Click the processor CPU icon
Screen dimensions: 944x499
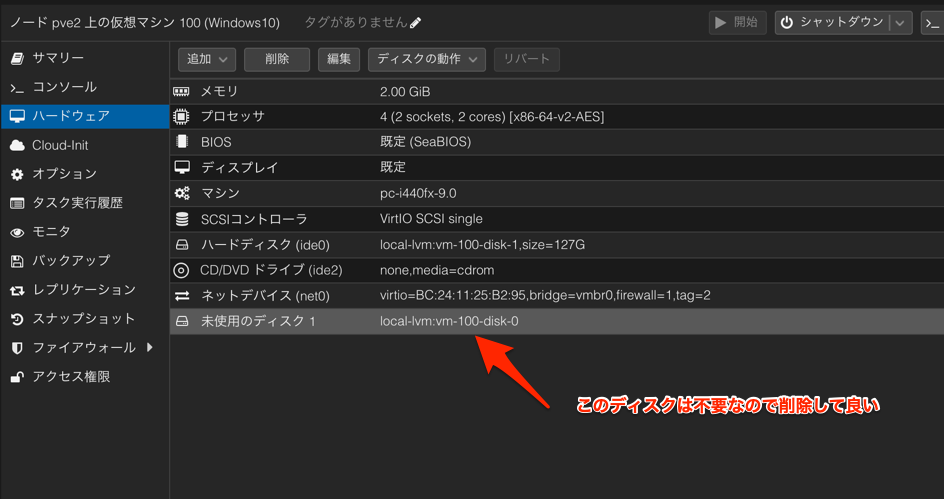181,117
